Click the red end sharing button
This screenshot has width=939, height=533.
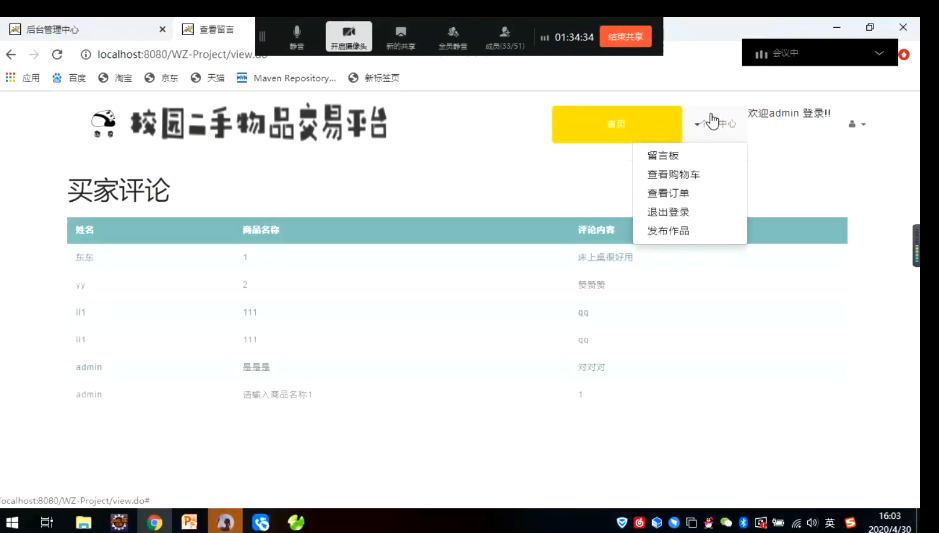coord(625,37)
